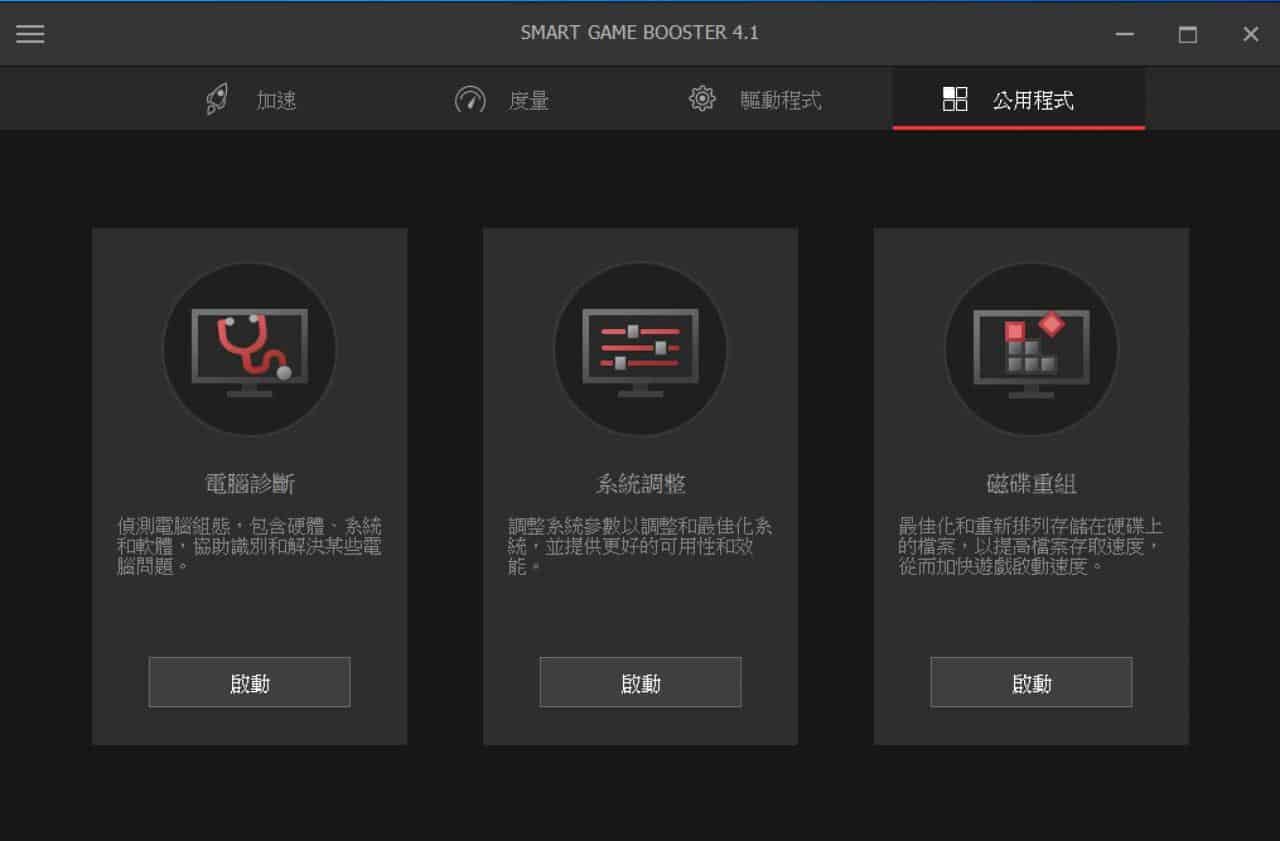Click the grid icon for 公用程式
Viewport: 1280px width, 841px height.
955,99
